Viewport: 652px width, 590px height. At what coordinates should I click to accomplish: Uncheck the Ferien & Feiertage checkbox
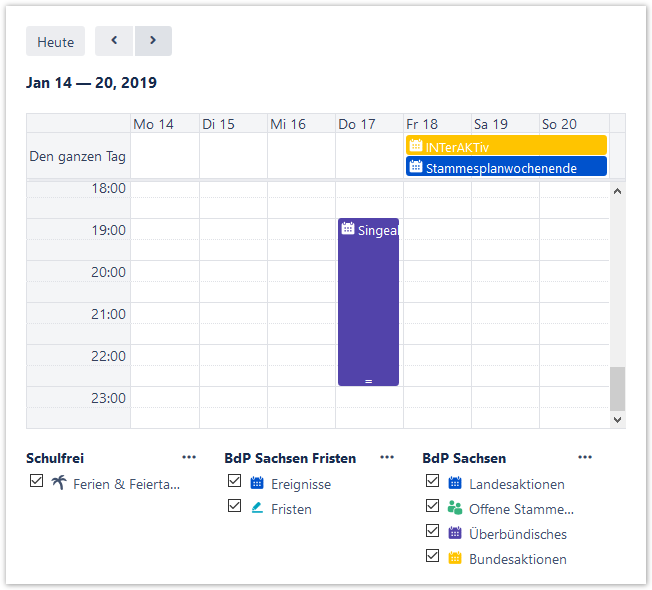(x=37, y=482)
